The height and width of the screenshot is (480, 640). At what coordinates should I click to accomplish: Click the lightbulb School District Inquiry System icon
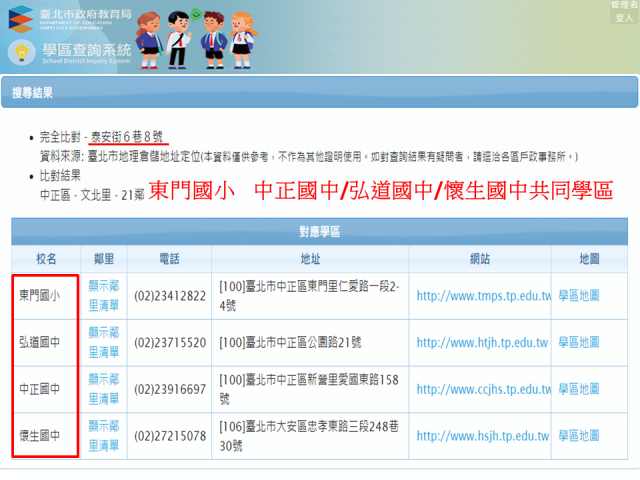pyautogui.click(x=21, y=52)
